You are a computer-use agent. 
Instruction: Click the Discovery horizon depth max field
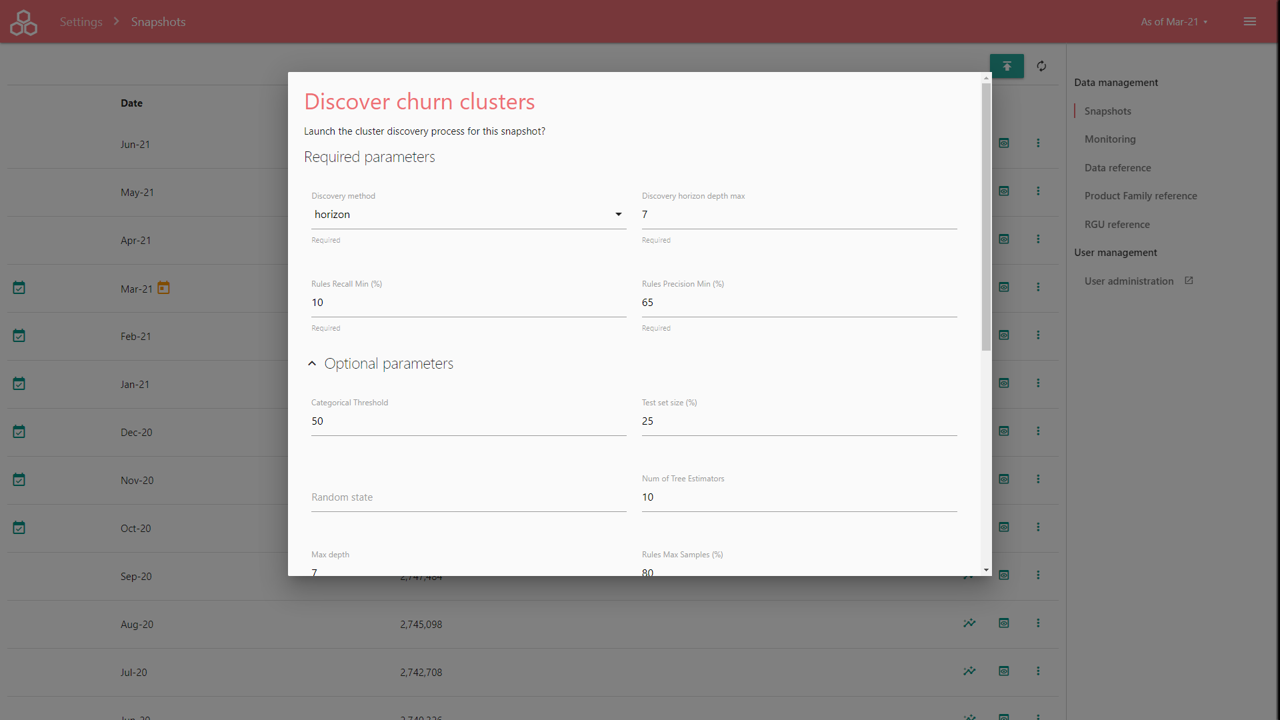(x=799, y=215)
